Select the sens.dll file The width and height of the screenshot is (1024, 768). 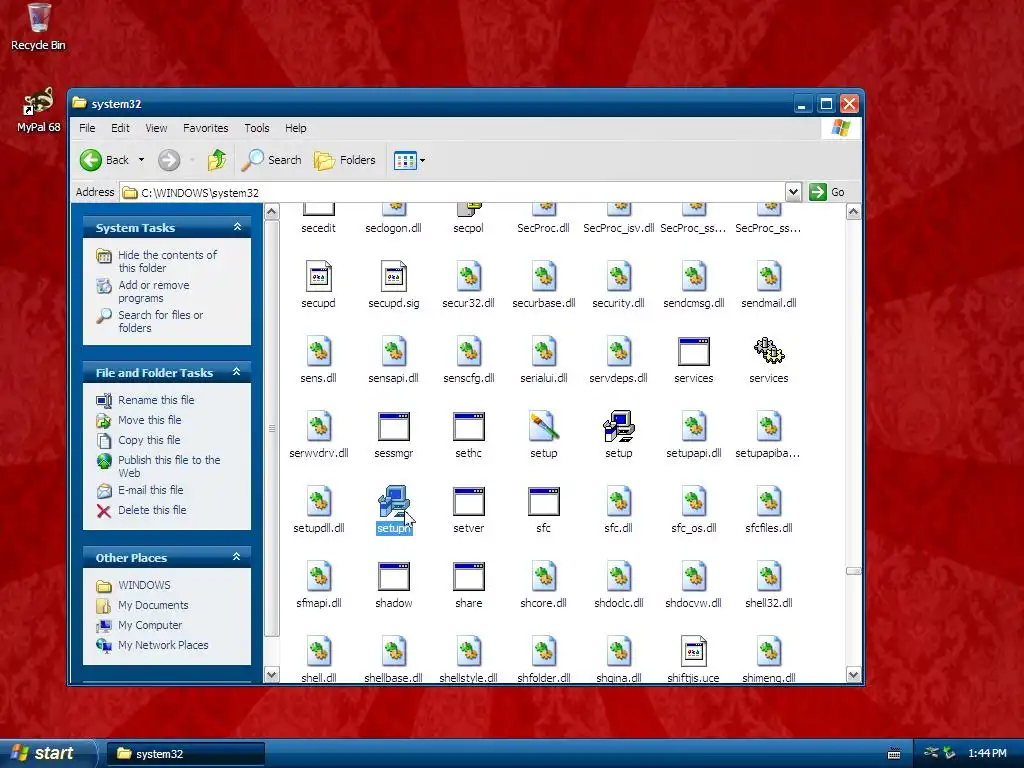pos(318,360)
